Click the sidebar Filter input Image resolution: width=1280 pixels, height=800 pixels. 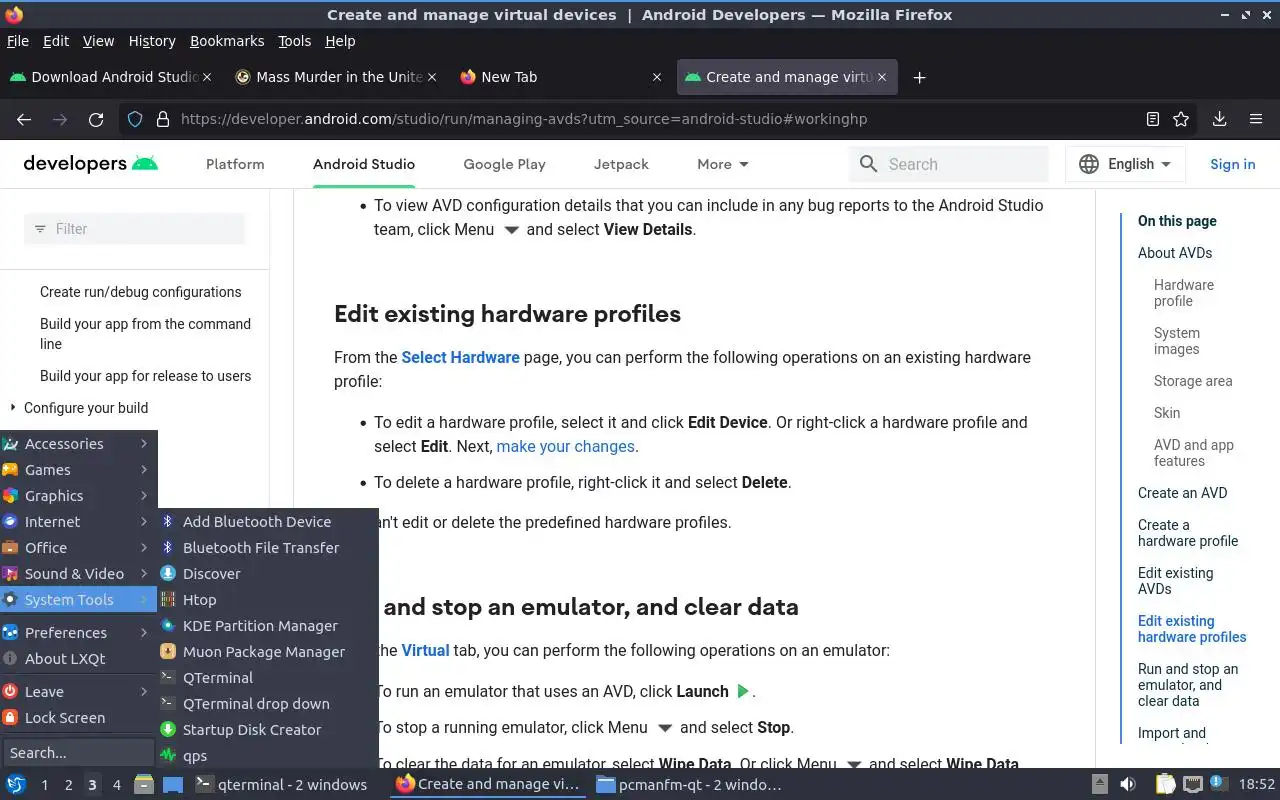[134, 229]
